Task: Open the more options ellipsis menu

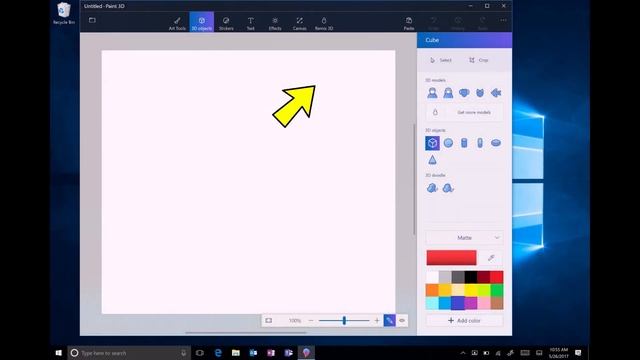Action: click(503, 20)
